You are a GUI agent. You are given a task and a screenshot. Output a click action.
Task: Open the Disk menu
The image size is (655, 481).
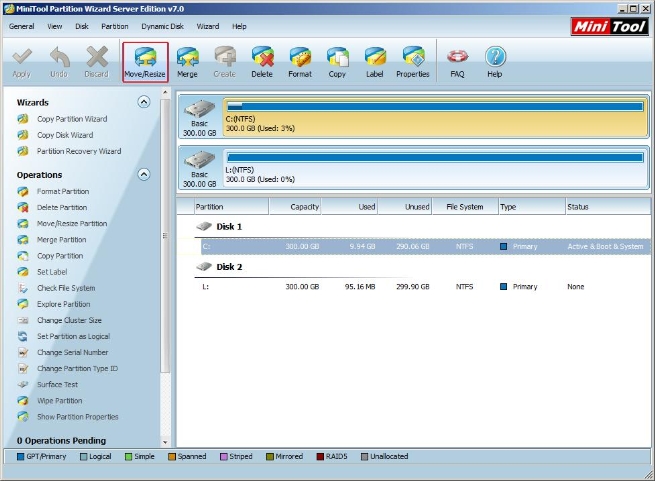pos(82,26)
